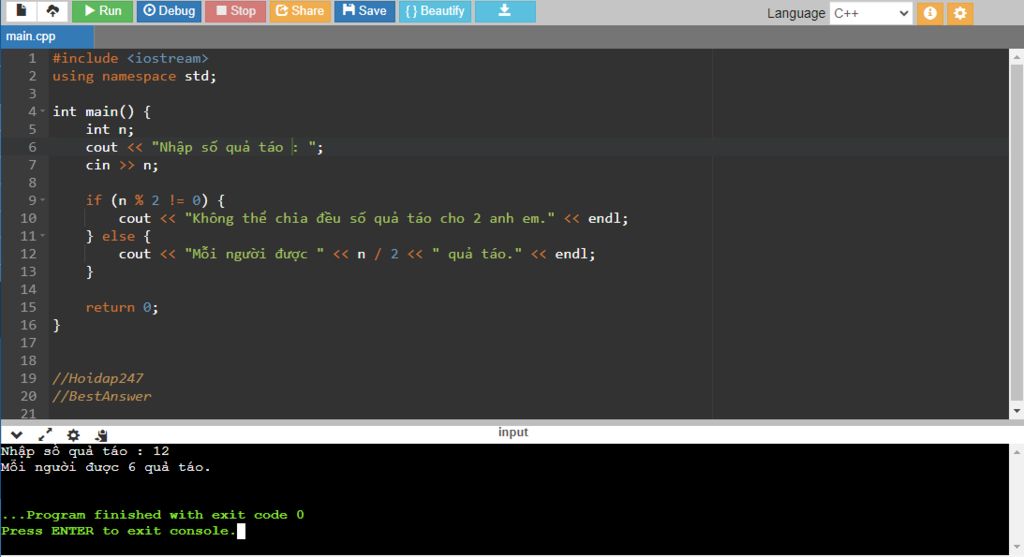Screen dimensions: 1024x557
Task: Click line number 14 in the gutter
Action: pos(29,289)
